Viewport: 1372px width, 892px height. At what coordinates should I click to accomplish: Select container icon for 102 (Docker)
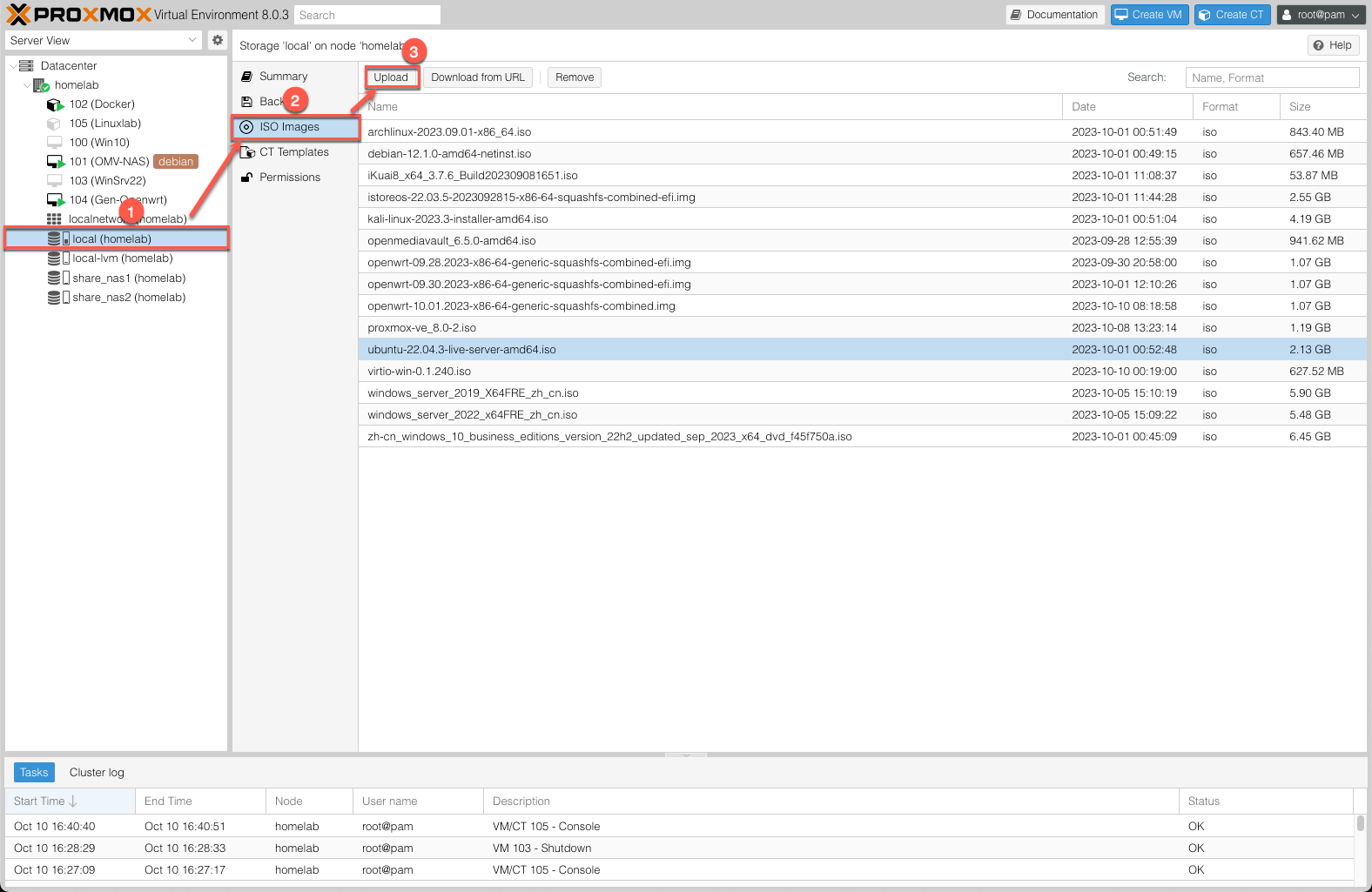(55, 104)
